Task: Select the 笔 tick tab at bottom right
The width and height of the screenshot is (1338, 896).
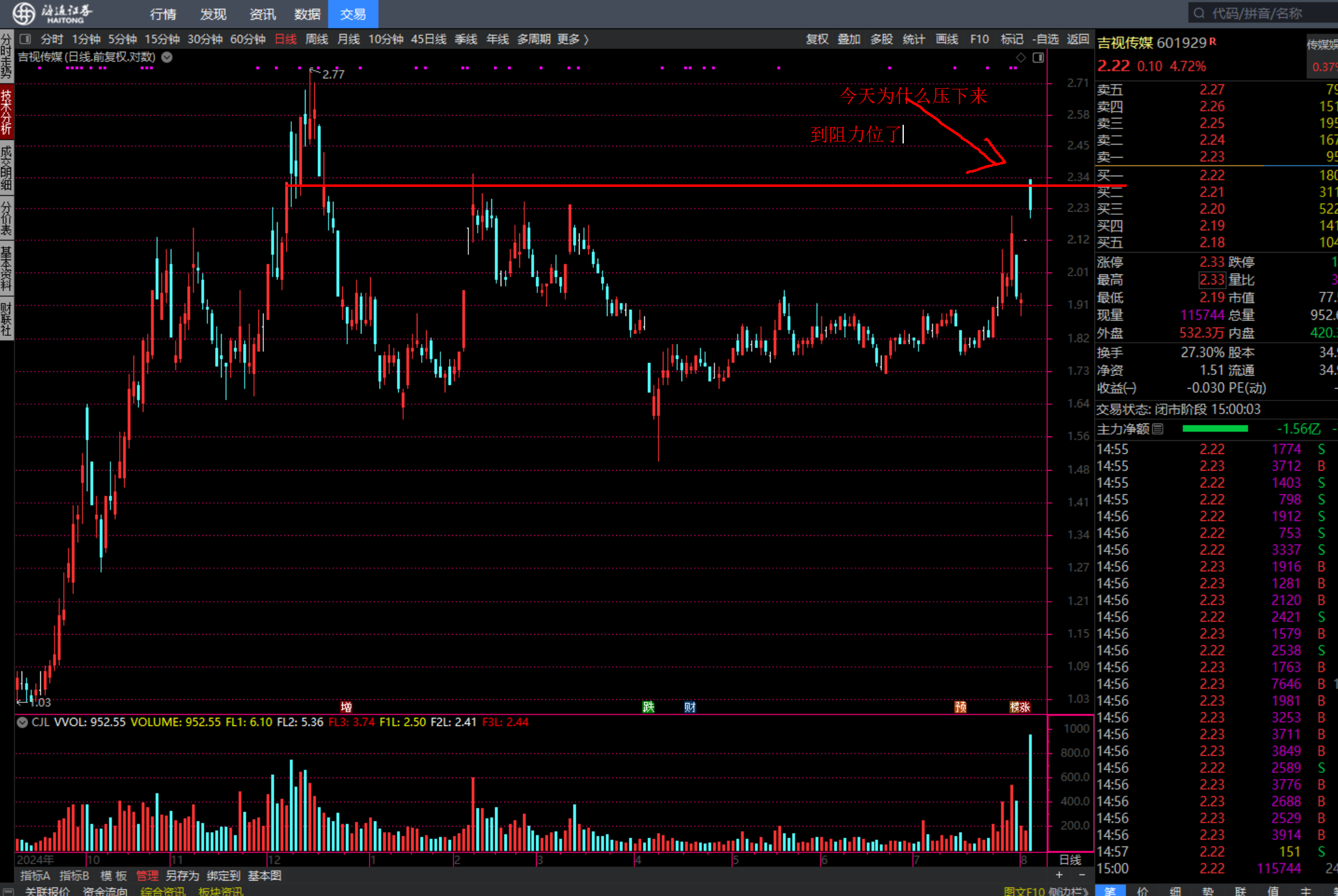Action: (x=1111, y=890)
